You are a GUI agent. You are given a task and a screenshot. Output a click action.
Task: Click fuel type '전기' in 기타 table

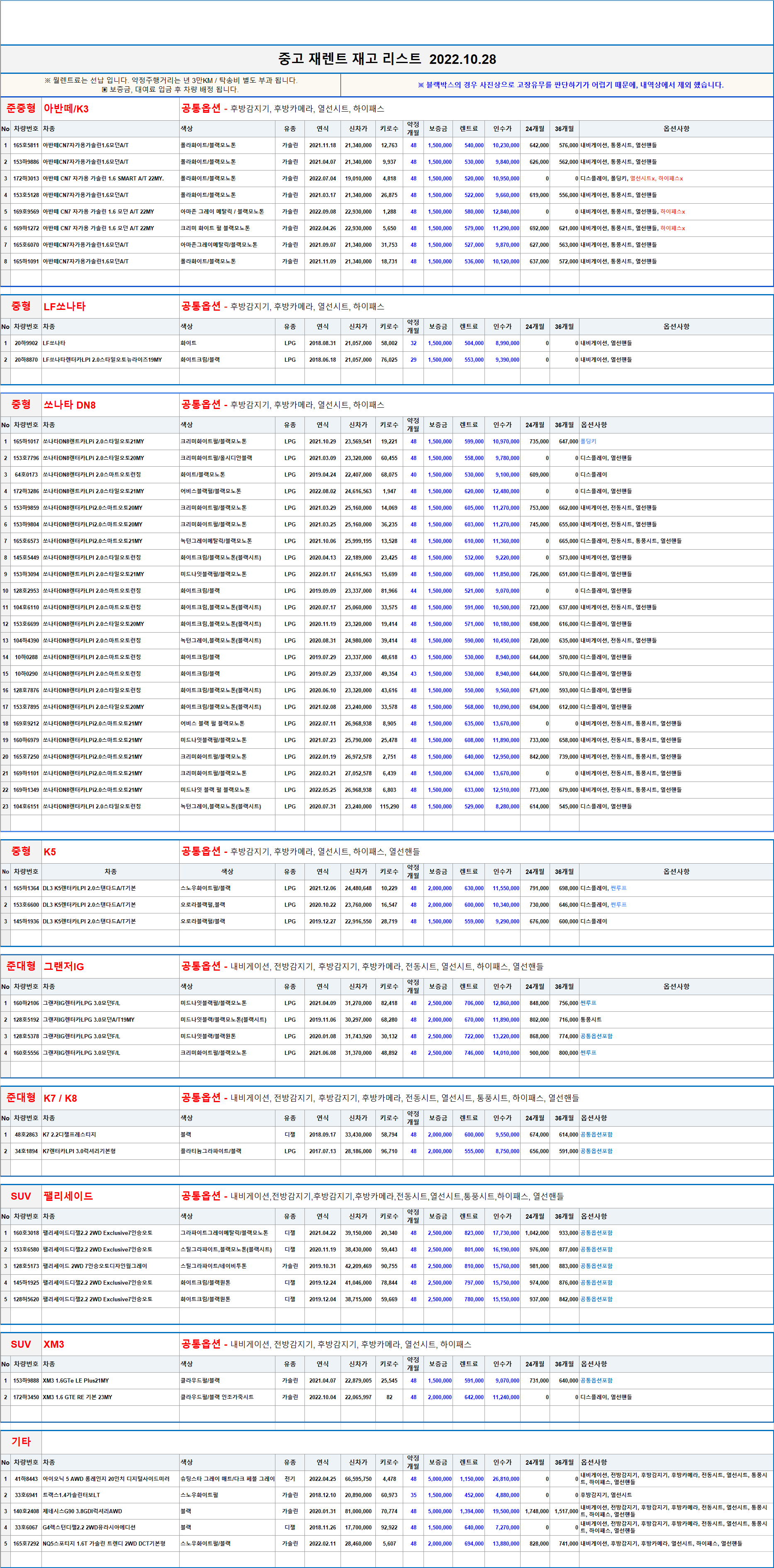[290, 1479]
